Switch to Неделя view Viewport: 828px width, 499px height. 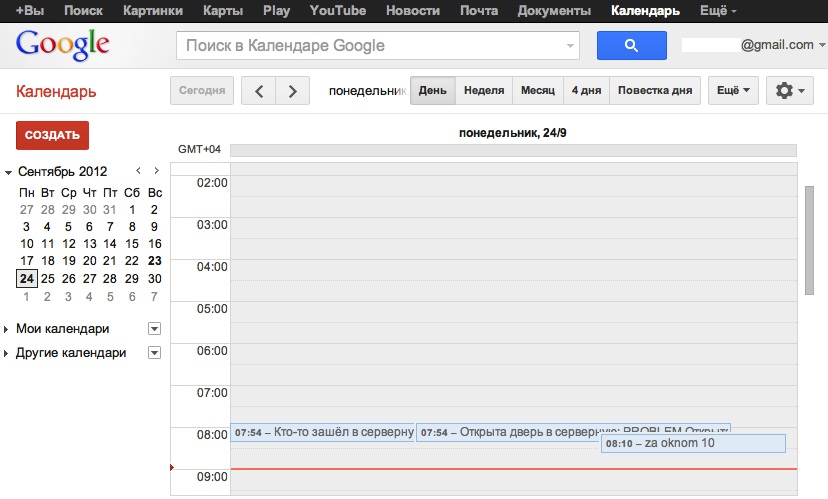pos(484,91)
